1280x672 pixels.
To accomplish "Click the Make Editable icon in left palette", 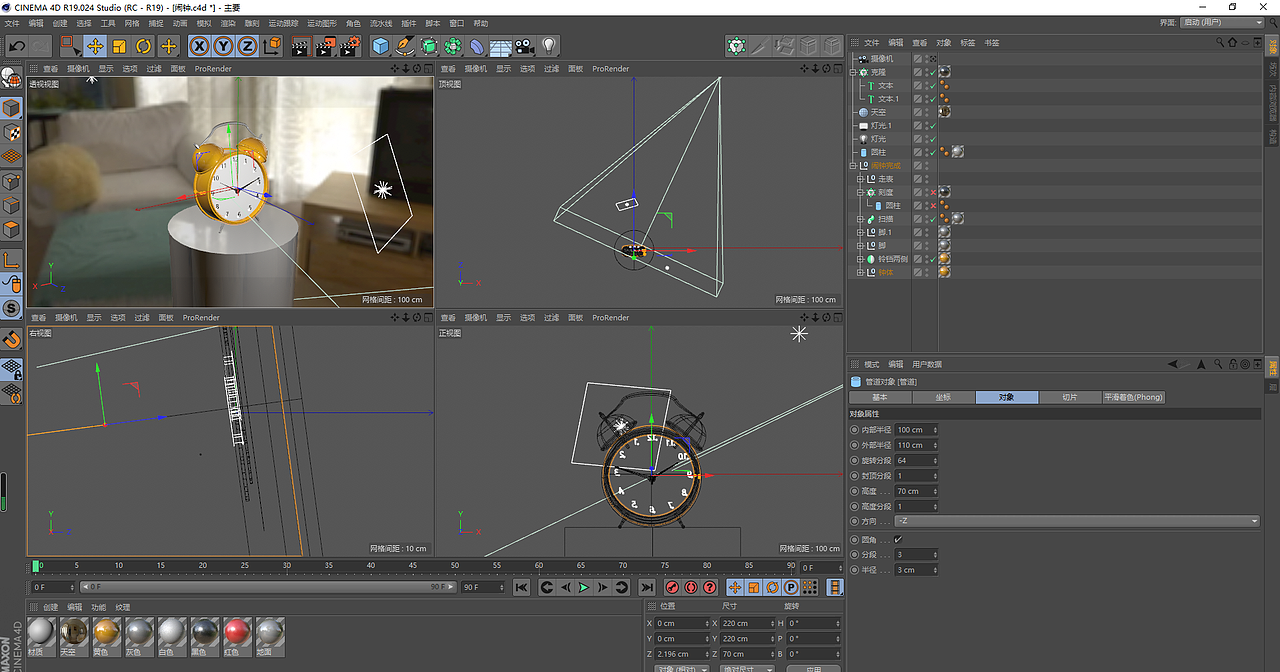I will click(11, 79).
